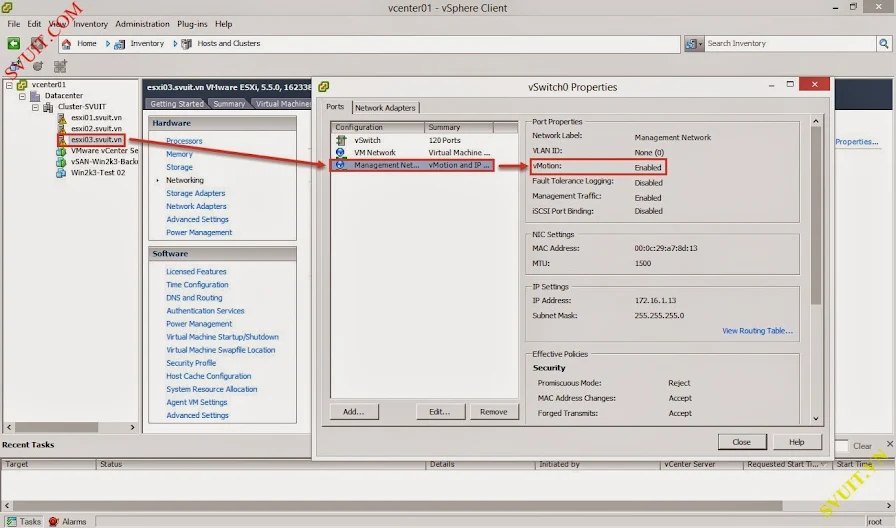This screenshot has width=896, height=528.
Task: Click the New Resource Pool toolbar icon
Action: tap(38, 66)
